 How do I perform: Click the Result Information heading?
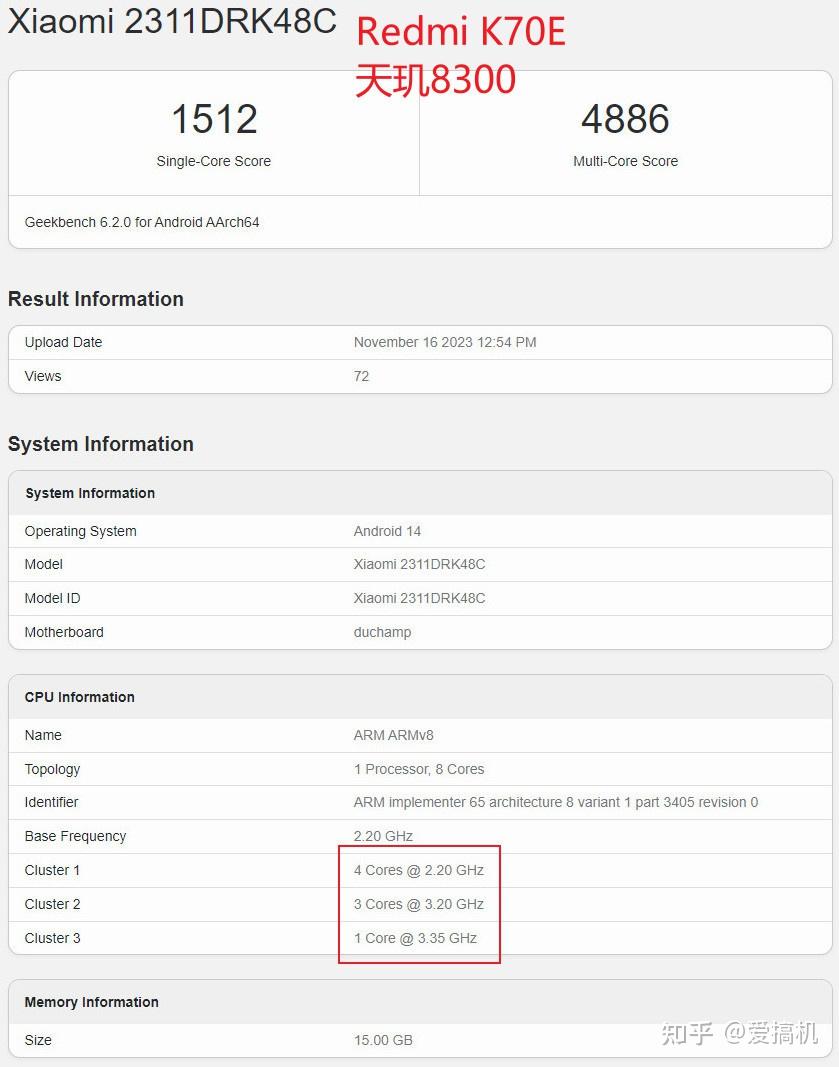click(x=96, y=299)
